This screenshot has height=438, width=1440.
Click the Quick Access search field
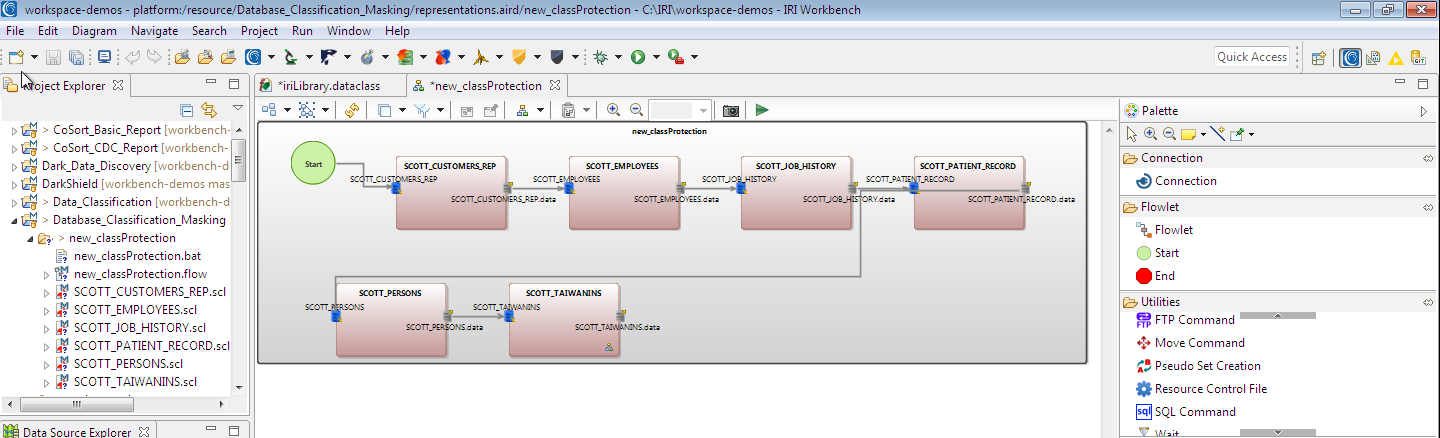click(1252, 57)
